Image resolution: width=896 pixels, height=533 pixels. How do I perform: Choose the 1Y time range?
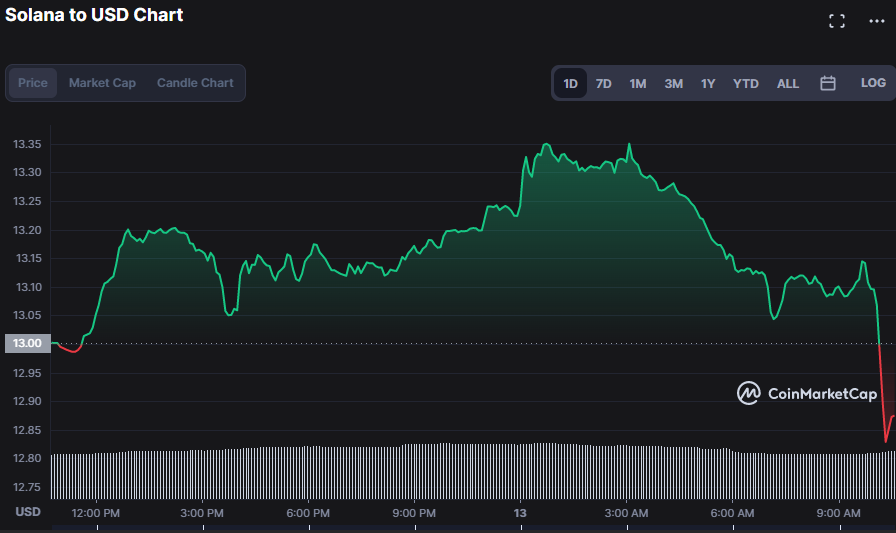[708, 83]
